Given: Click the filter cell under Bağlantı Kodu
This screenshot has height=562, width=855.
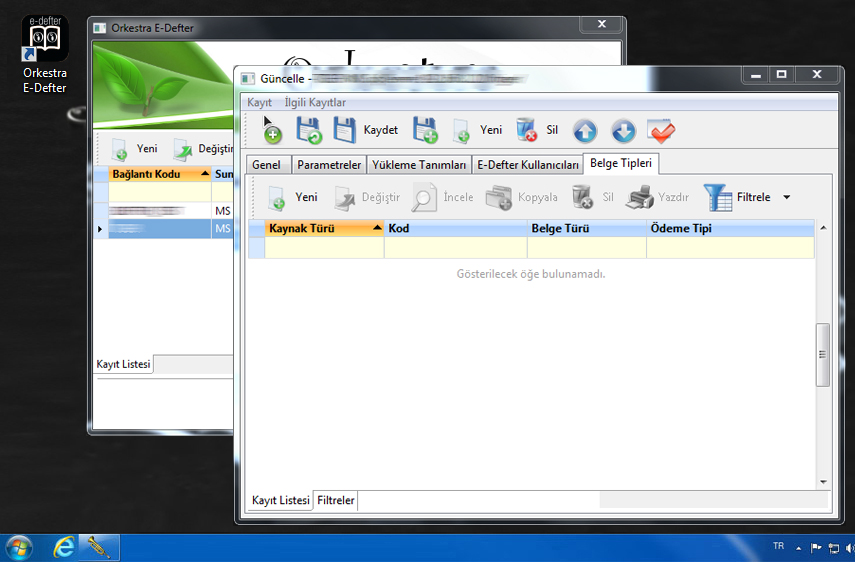Looking at the screenshot, I should (x=160, y=192).
